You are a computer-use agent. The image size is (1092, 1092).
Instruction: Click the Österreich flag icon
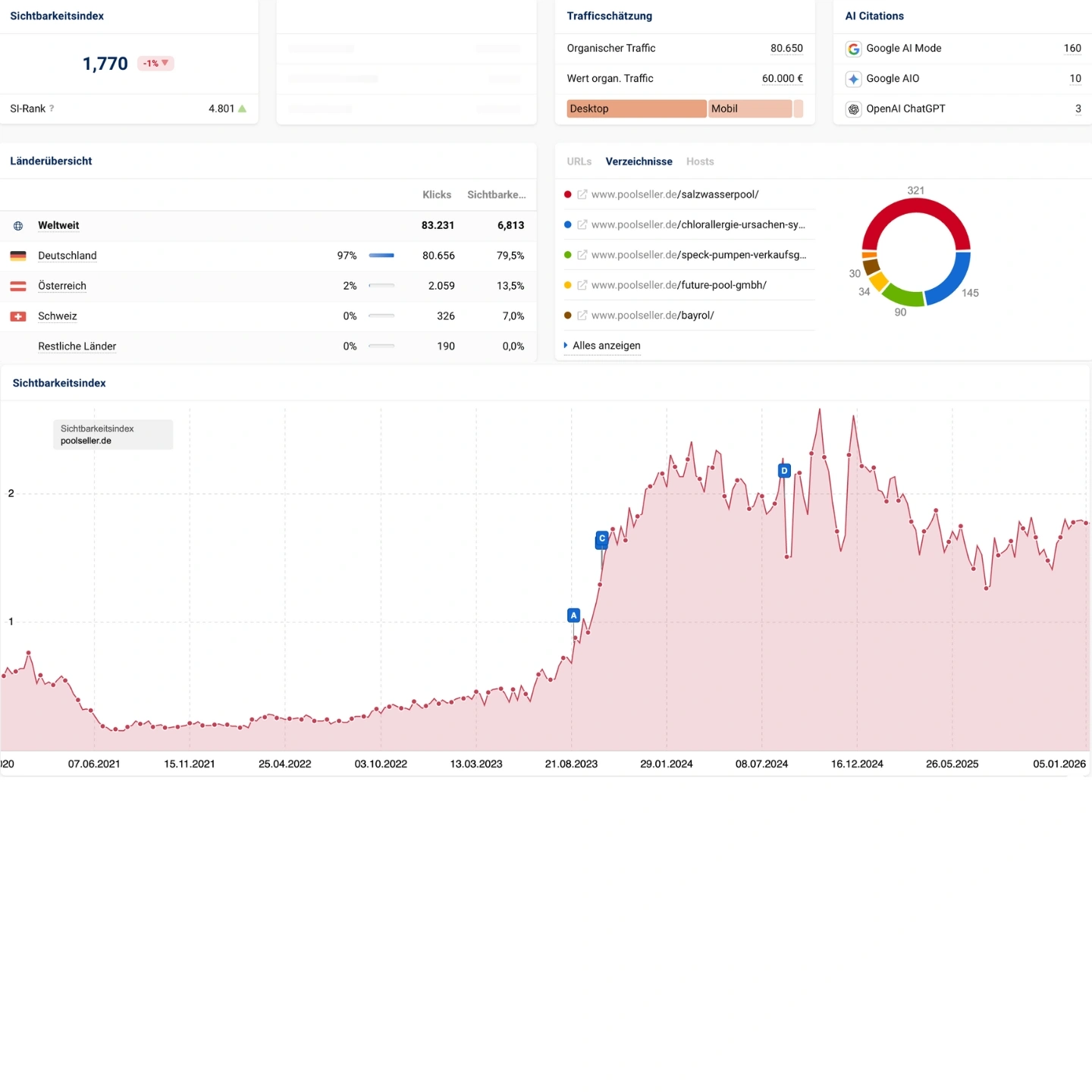(18, 286)
